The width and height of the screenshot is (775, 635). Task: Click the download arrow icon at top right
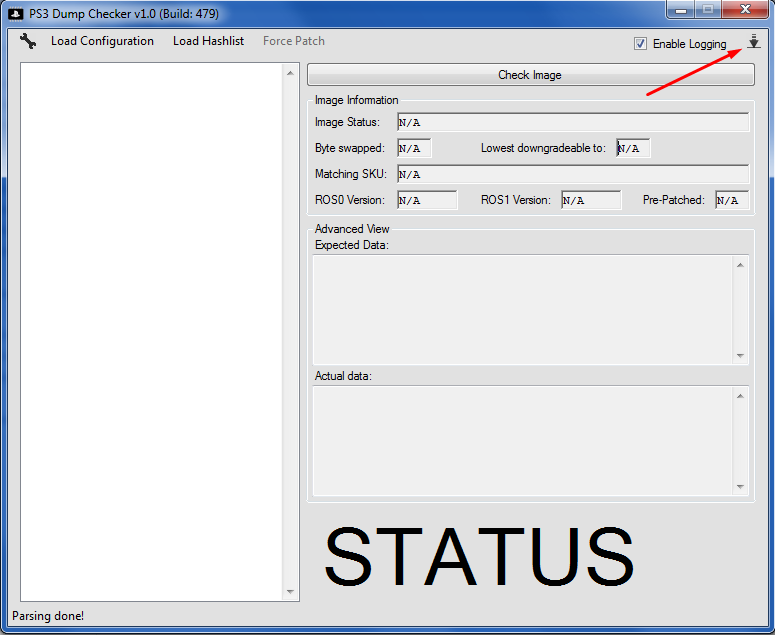click(x=754, y=42)
